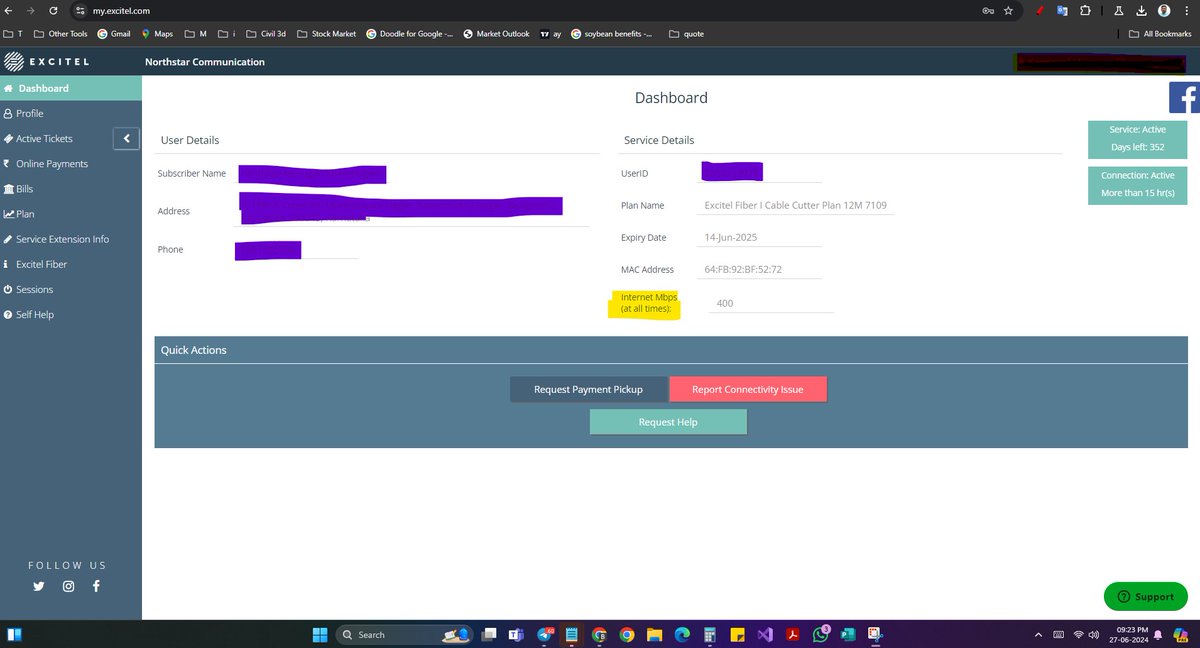This screenshot has width=1200, height=648.
Task: Reload the page
Action: tap(53, 10)
